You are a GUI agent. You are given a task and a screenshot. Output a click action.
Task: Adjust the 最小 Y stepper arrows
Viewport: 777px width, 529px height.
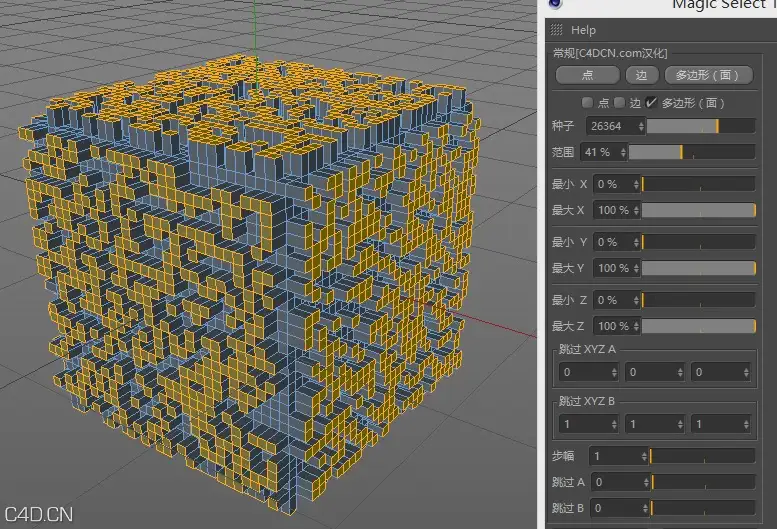tap(636, 242)
